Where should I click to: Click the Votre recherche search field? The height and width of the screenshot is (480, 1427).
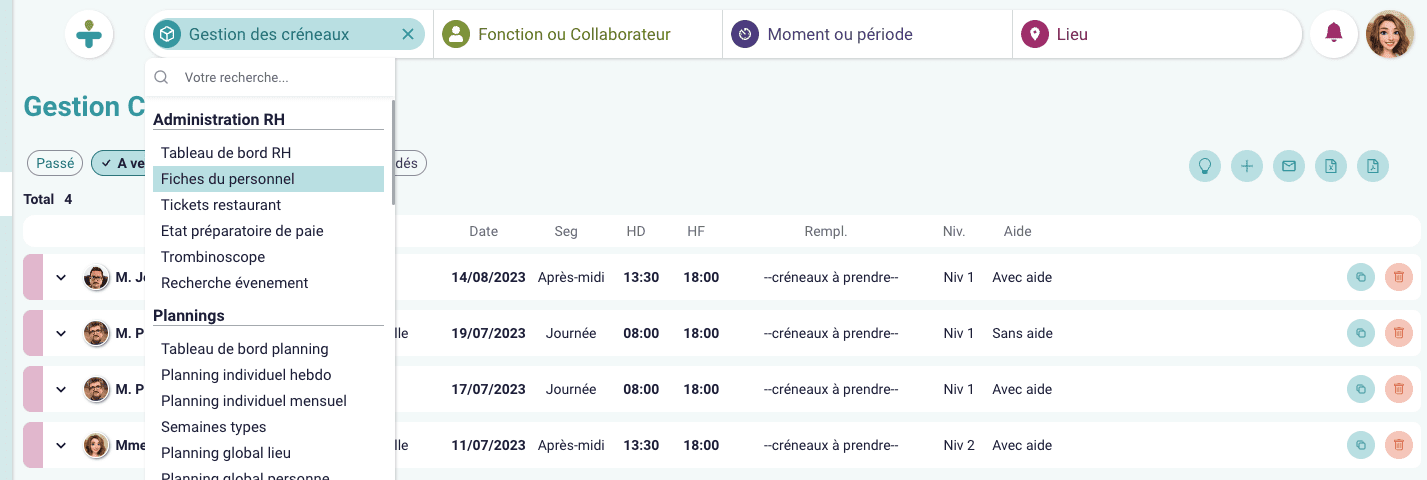(x=283, y=77)
